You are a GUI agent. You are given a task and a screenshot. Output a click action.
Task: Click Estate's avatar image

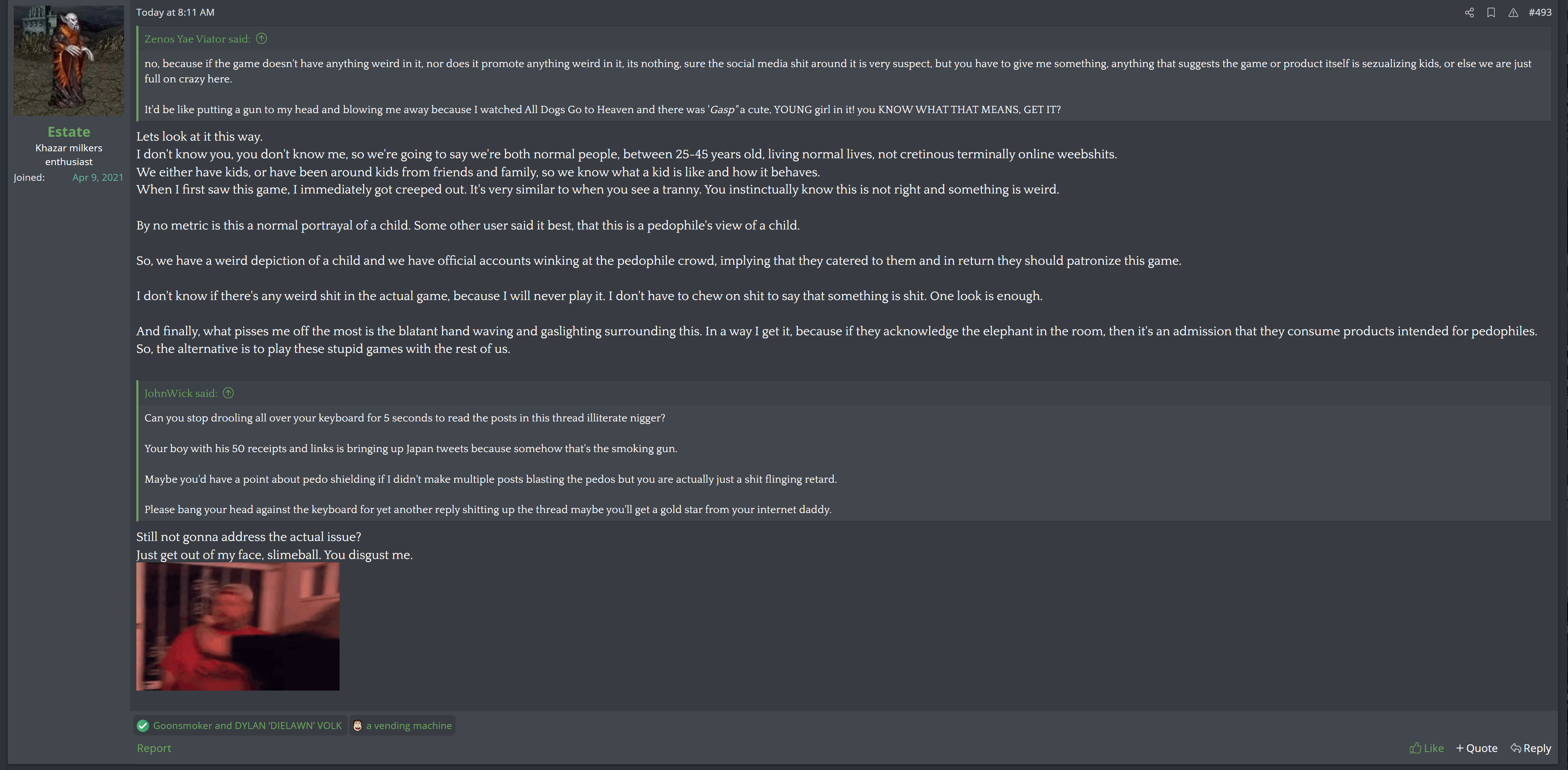[69, 61]
